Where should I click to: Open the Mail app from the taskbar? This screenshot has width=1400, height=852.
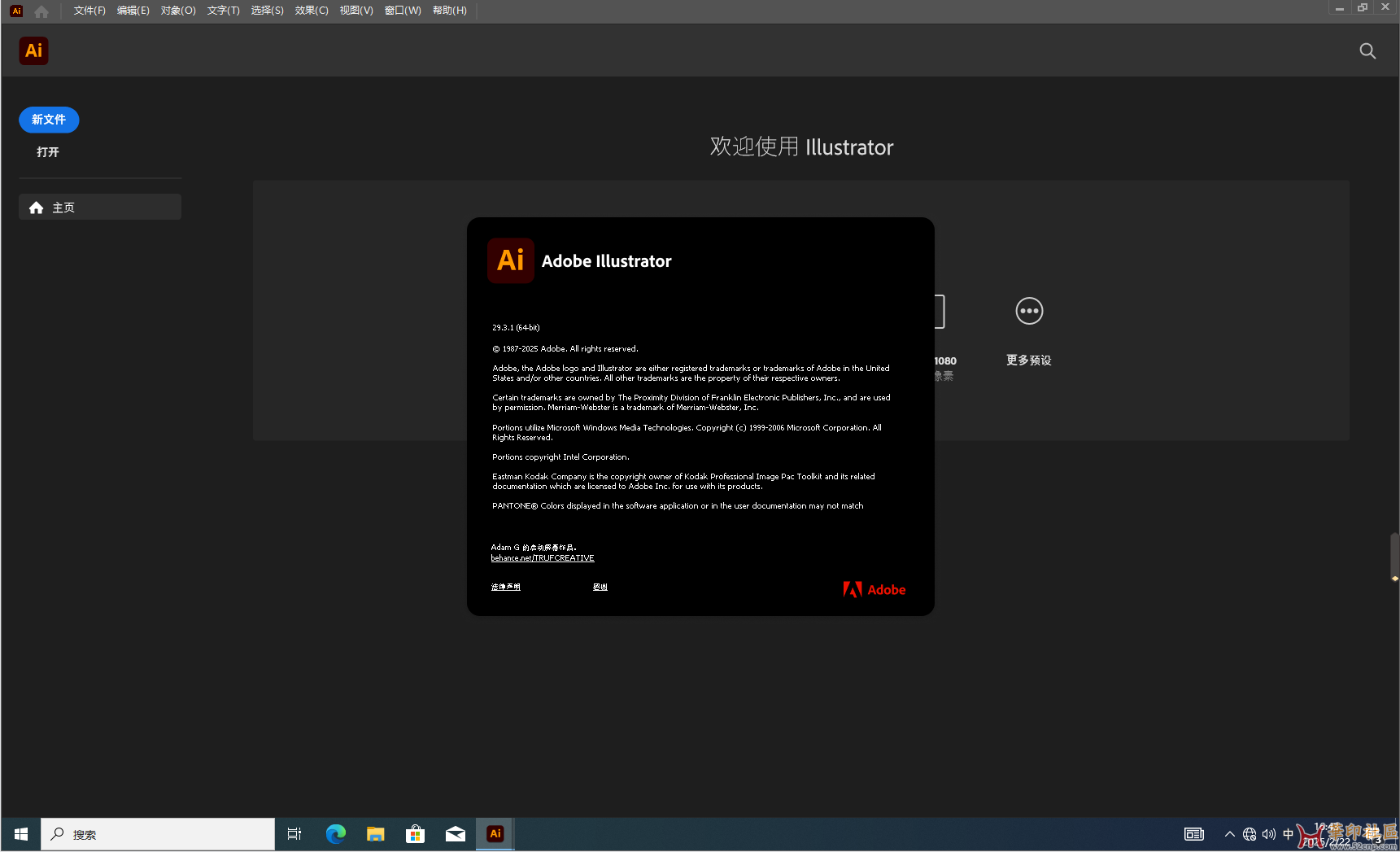[456, 834]
